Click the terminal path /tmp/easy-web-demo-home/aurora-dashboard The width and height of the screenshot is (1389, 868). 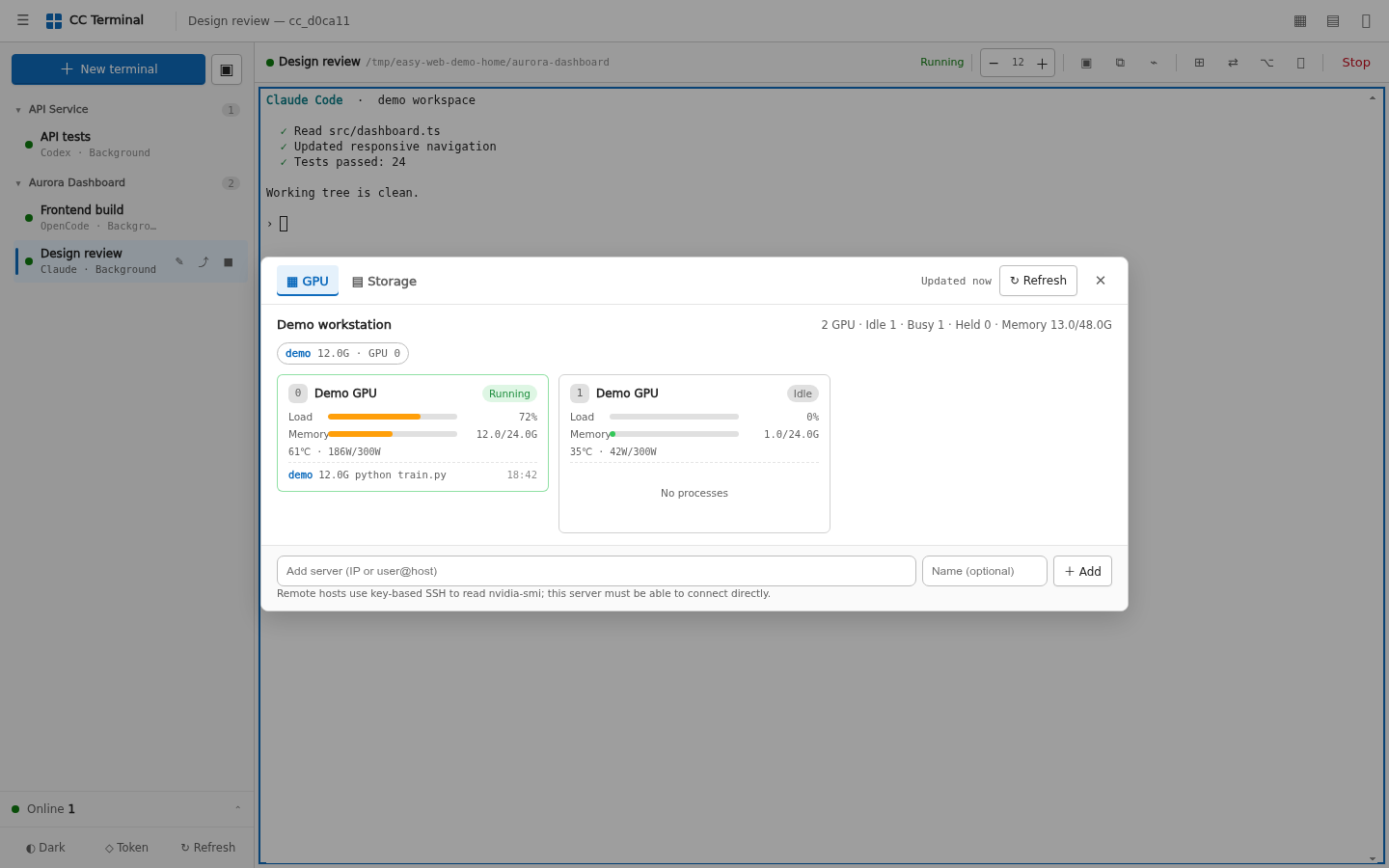(487, 63)
